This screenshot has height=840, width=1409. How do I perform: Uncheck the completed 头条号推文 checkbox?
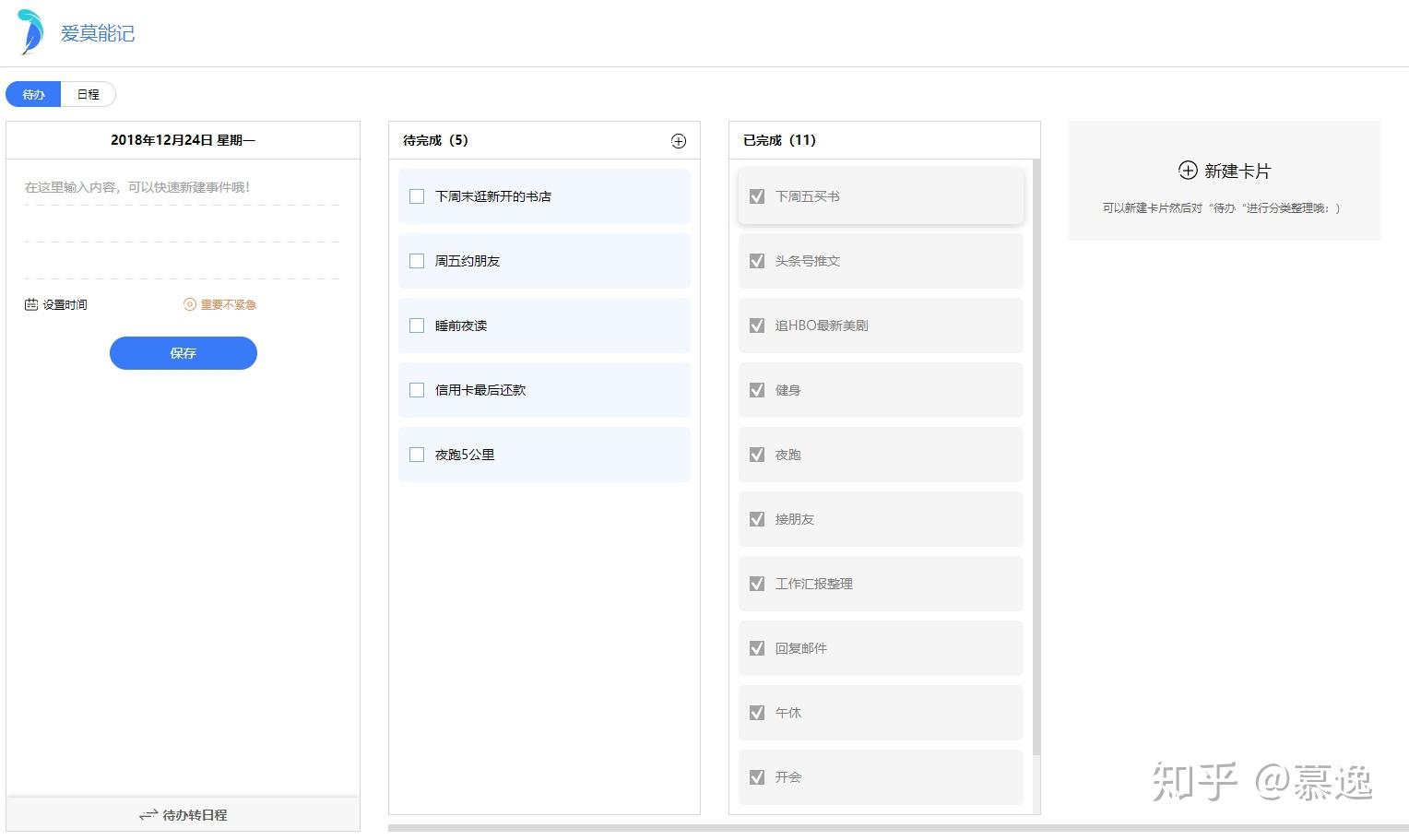coord(757,261)
